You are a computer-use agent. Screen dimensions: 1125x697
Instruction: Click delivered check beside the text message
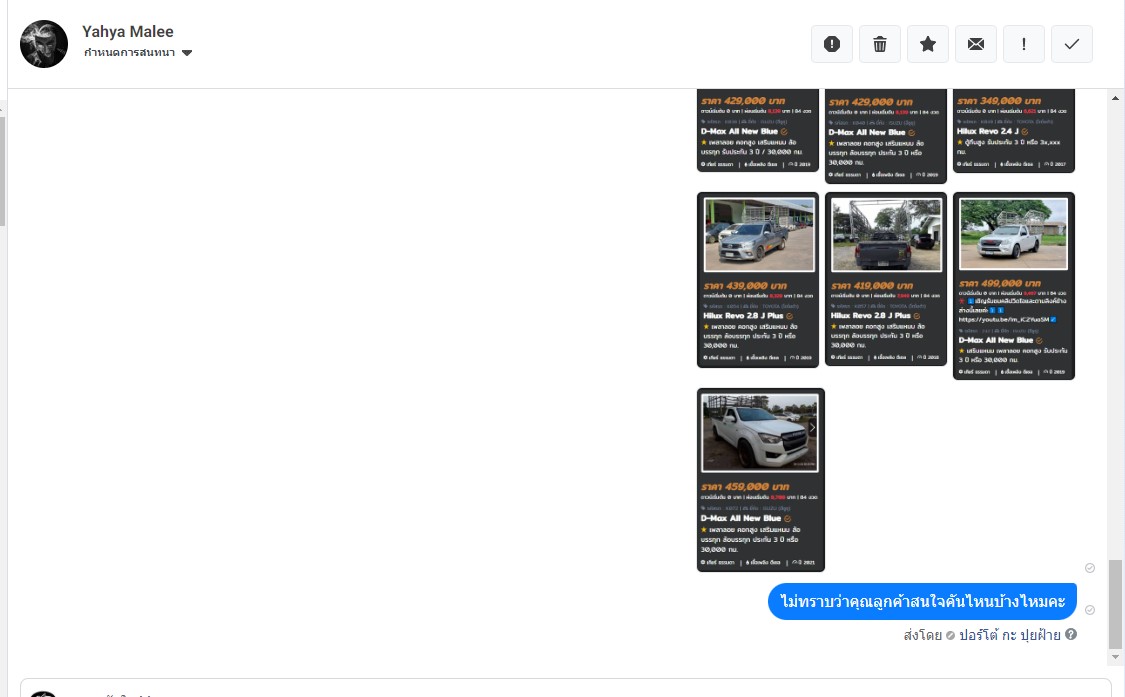(1090, 610)
